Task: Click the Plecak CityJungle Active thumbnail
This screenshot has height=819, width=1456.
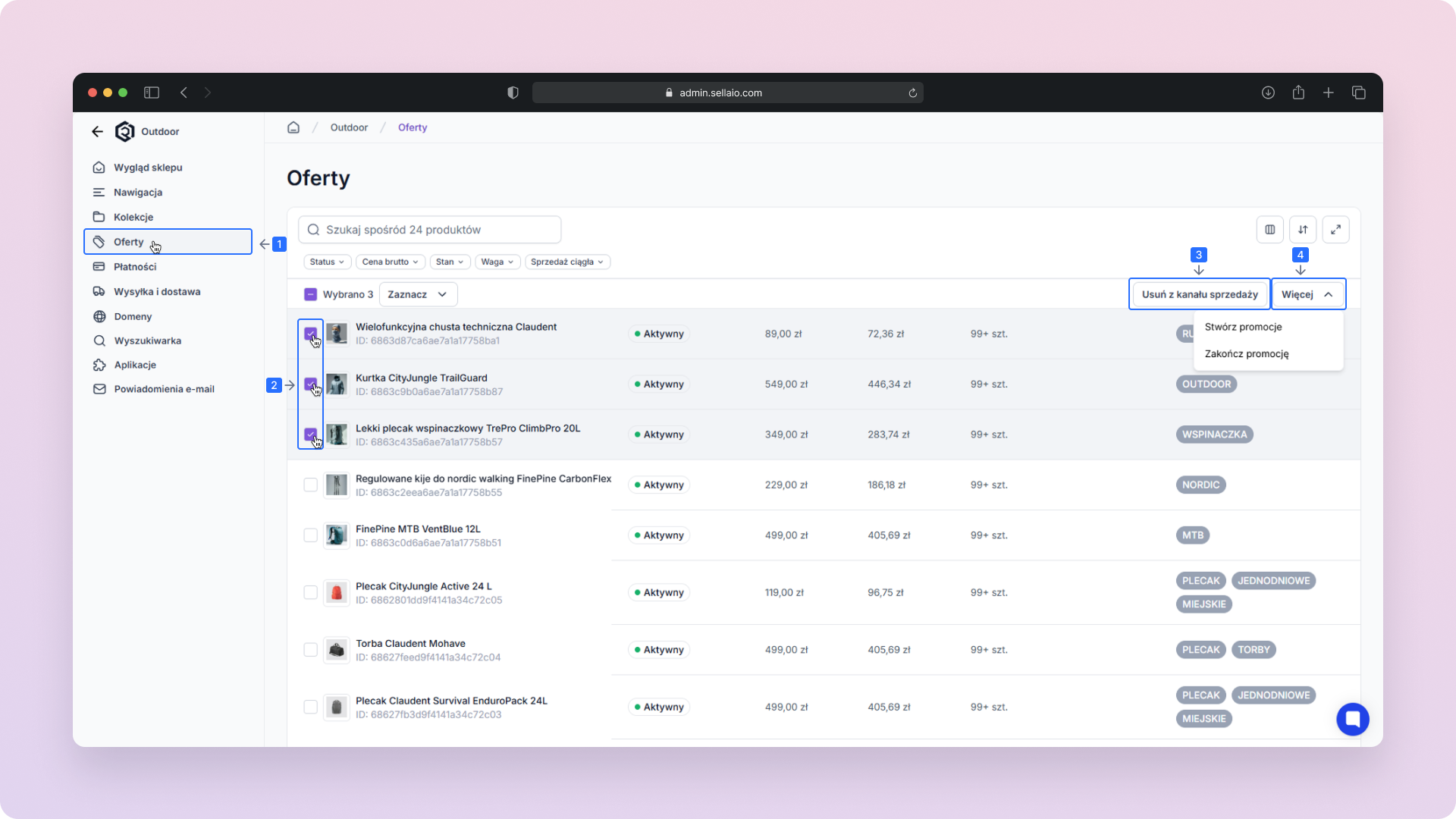Action: (336, 593)
